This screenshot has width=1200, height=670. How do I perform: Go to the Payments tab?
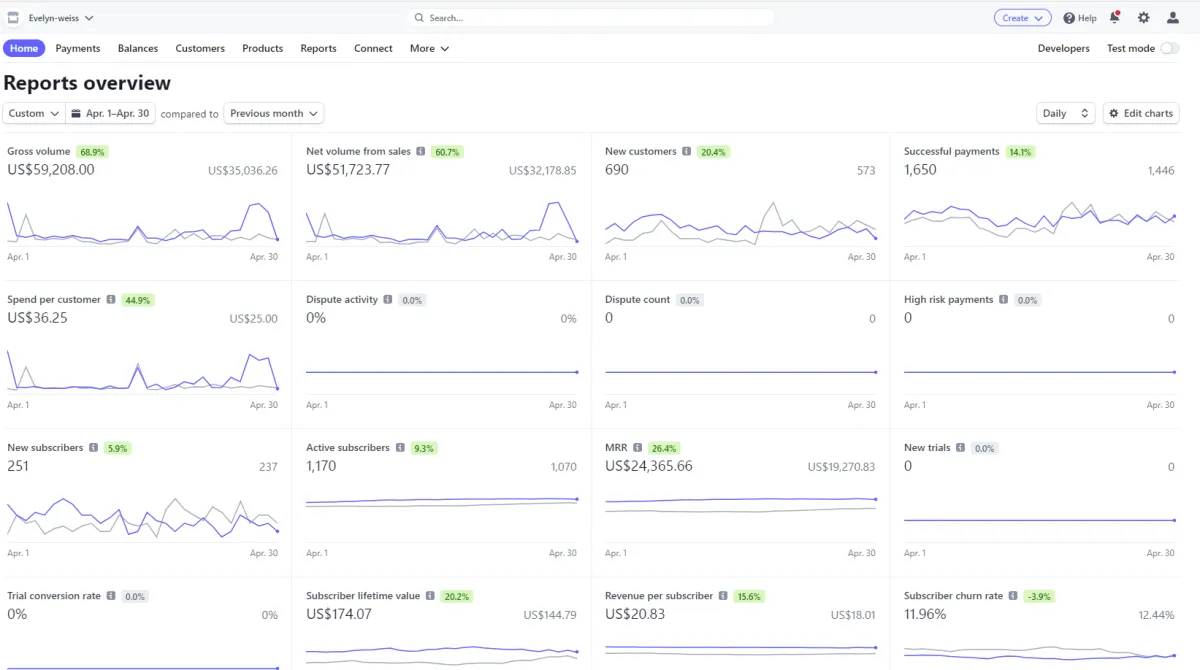(78, 48)
